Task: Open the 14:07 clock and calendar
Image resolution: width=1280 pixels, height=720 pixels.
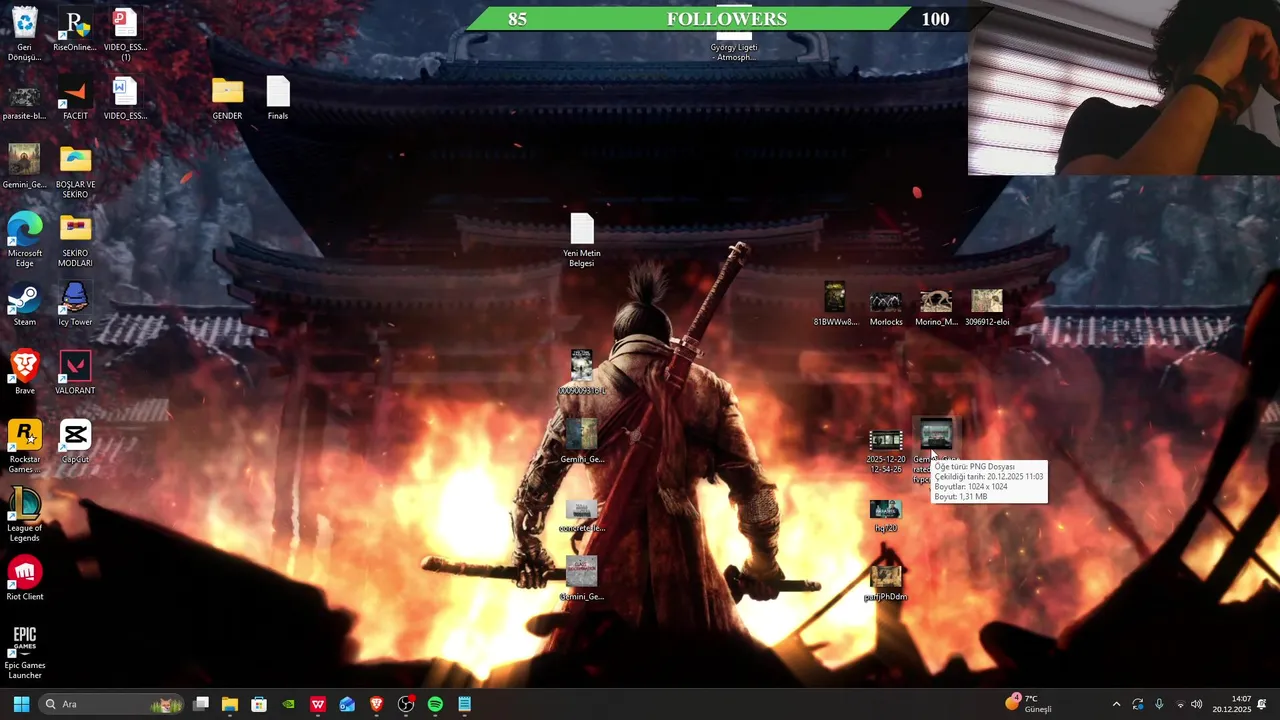Action: (1232, 704)
